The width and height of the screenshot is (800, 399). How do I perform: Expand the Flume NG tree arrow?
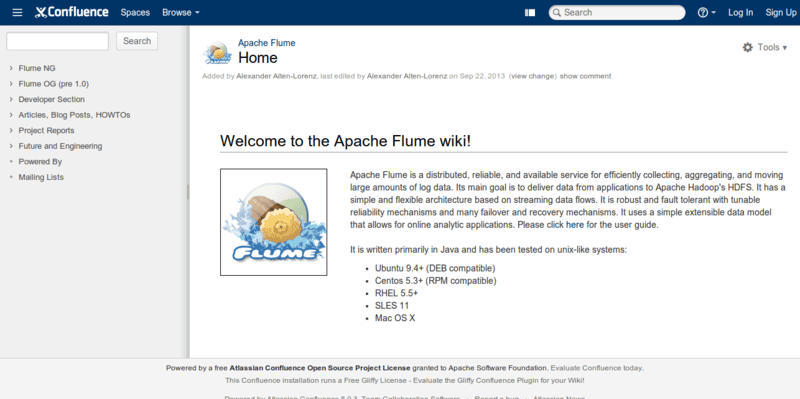11,68
